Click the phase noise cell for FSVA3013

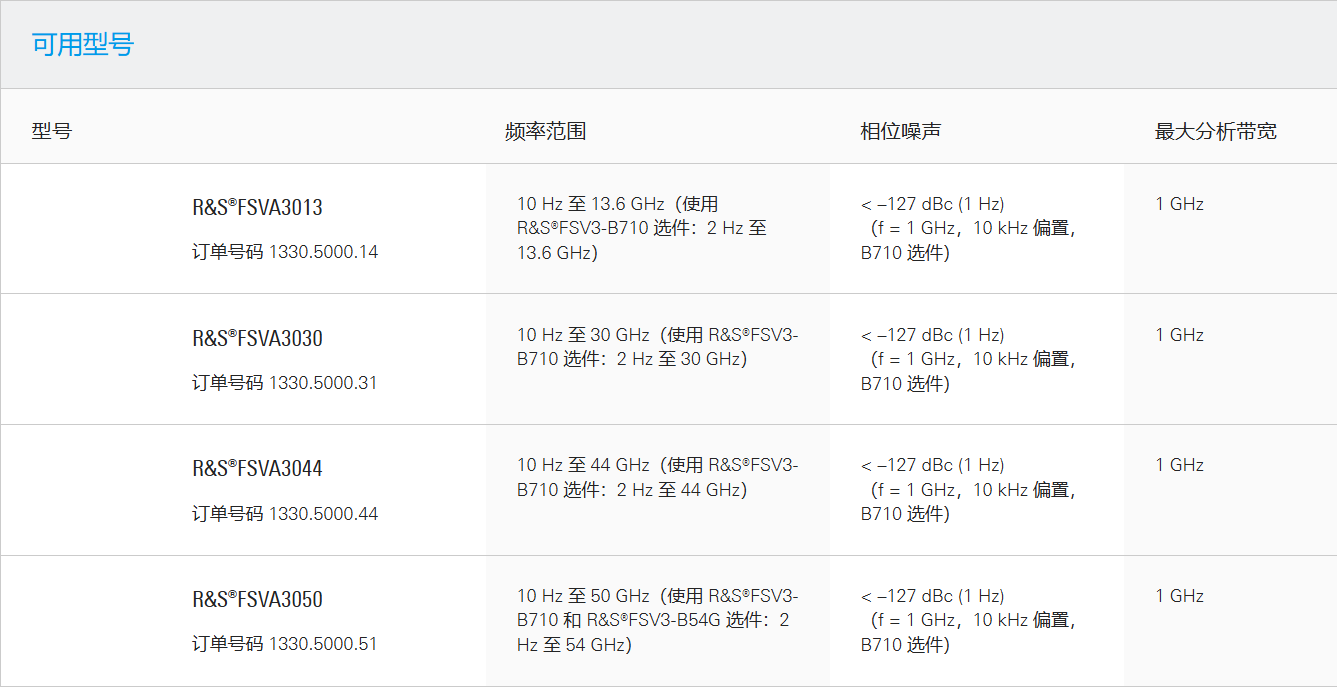point(967,228)
